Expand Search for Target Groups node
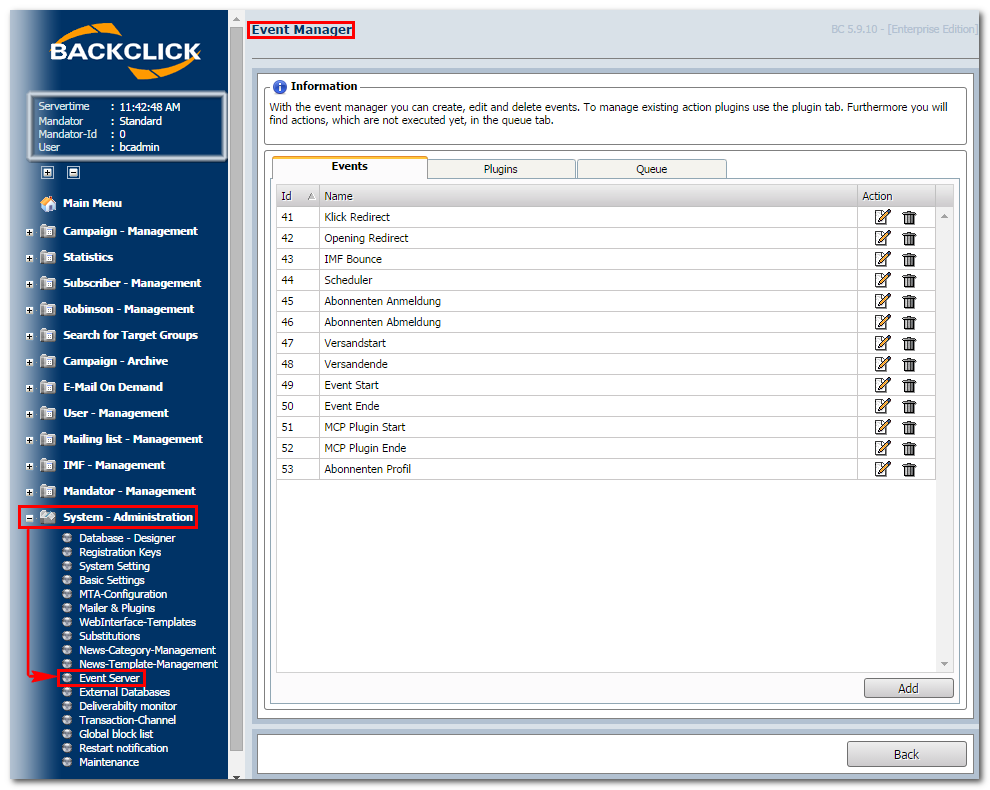This screenshot has width=990, height=790. point(29,336)
